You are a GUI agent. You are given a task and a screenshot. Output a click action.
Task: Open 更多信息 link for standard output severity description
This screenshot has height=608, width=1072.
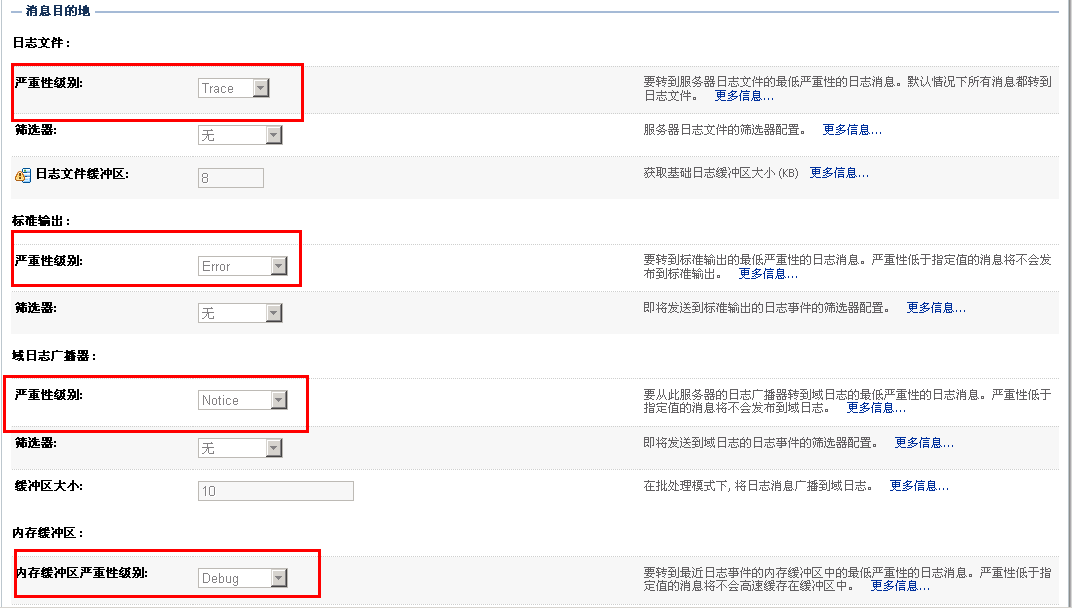pyautogui.click(x=768, y=274)
